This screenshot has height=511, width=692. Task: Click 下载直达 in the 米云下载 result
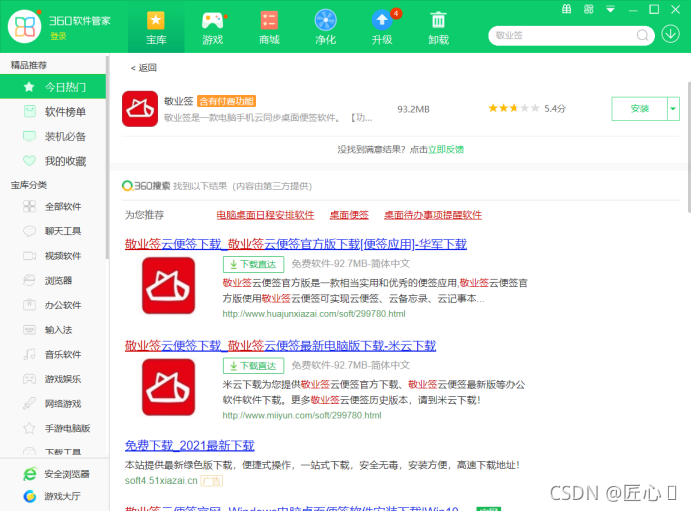(x=253, y=366)
